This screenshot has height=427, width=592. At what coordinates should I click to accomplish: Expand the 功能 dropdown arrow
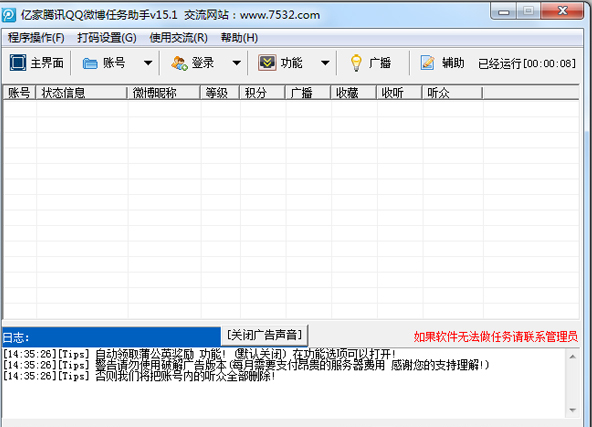325,63
